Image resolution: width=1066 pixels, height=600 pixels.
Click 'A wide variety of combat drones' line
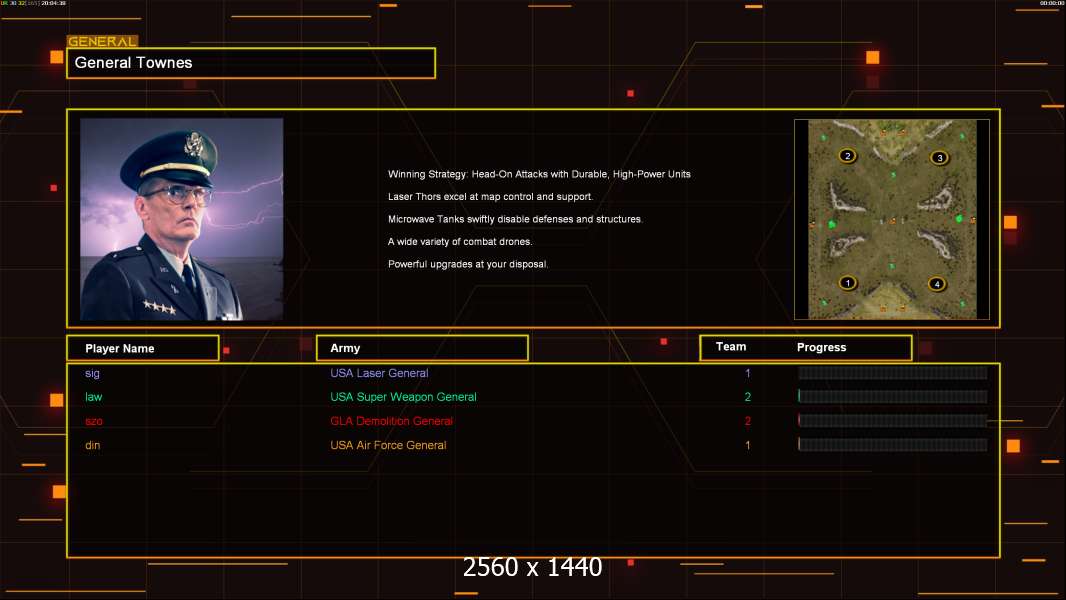(460, 241)
